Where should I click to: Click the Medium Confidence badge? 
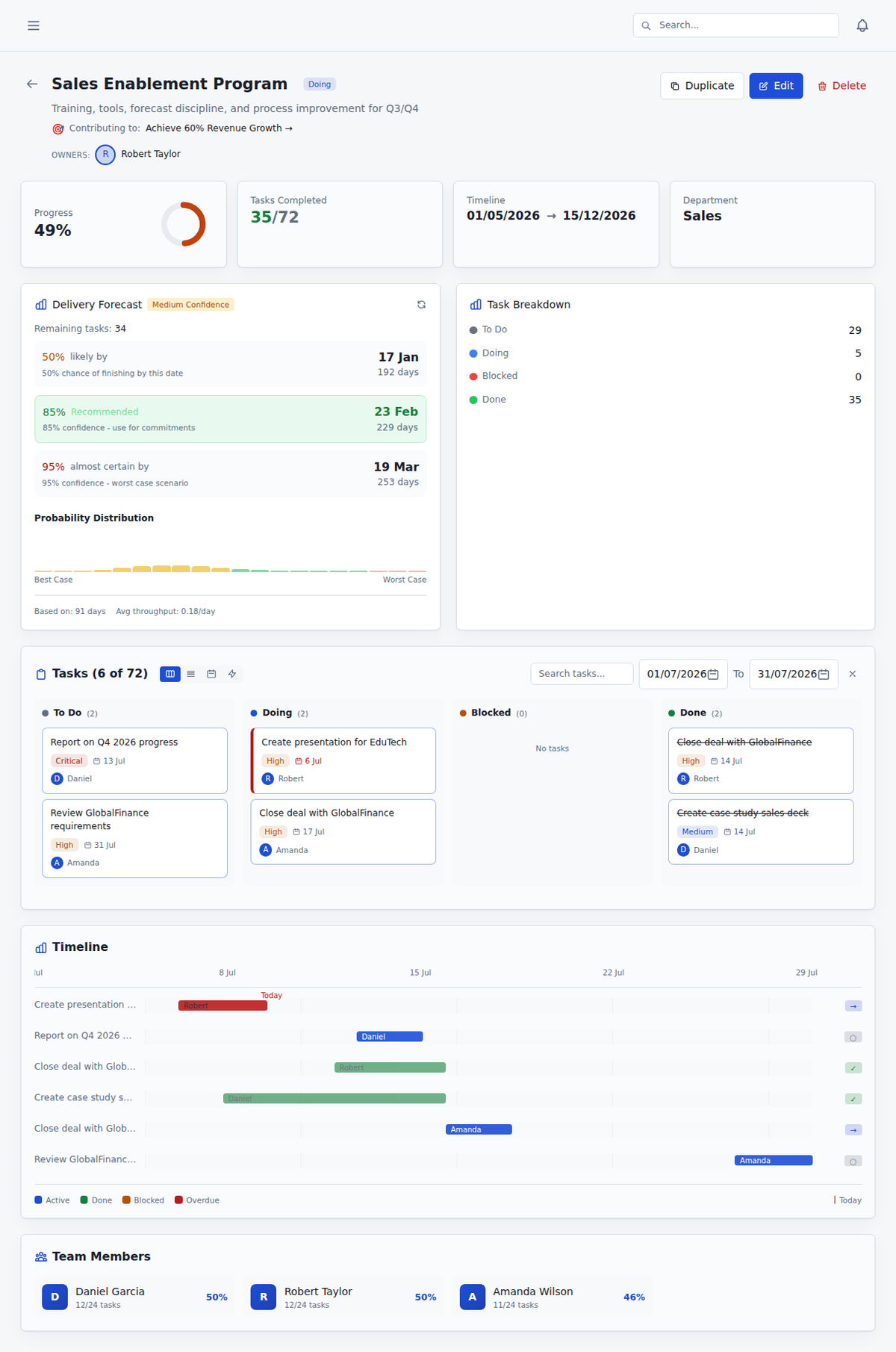click(190, 305)
